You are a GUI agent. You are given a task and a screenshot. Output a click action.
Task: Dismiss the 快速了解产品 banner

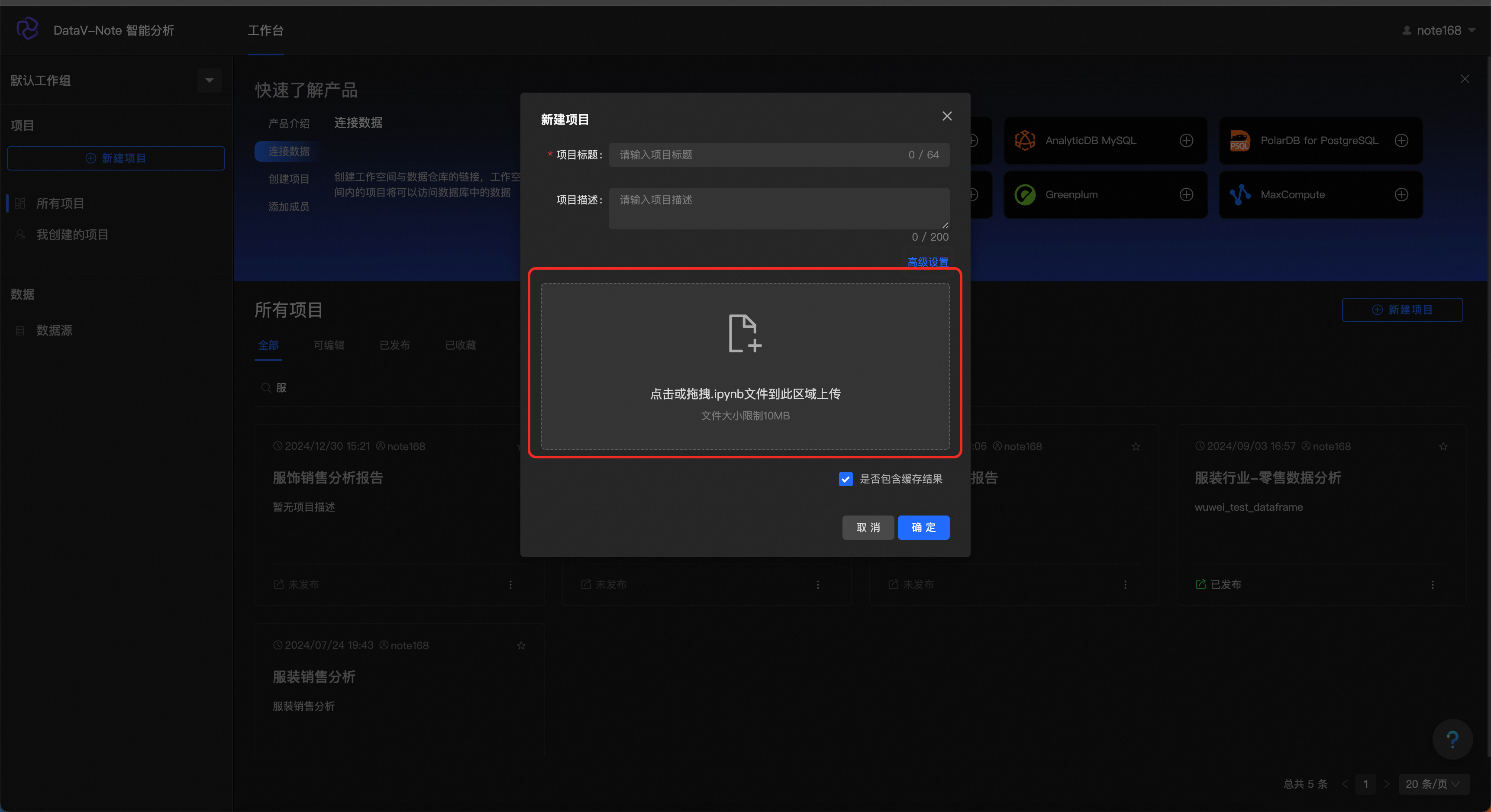point(1464,79)
